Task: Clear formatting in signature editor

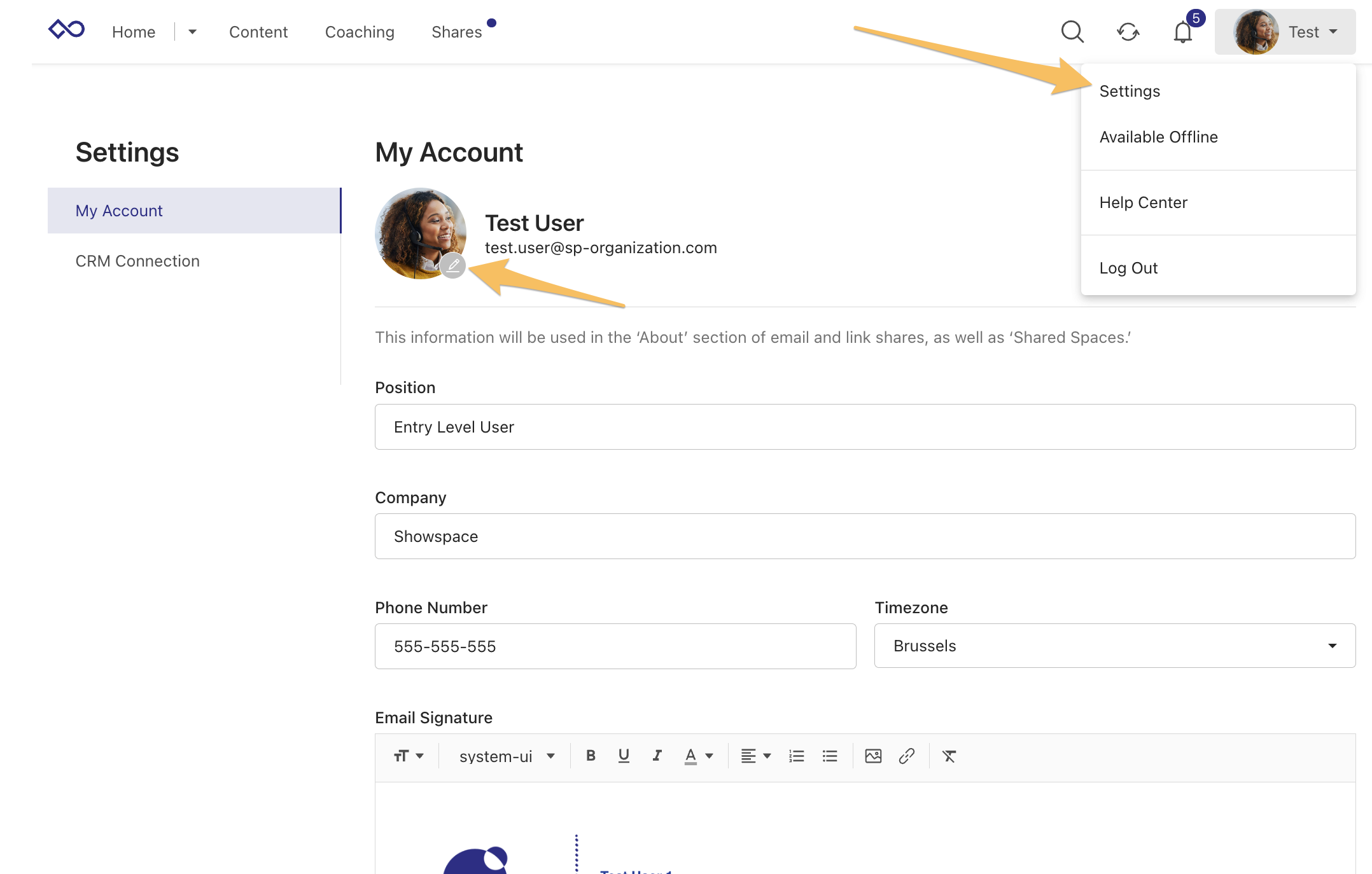Action: pyautogui.click(x=949, y=756)
